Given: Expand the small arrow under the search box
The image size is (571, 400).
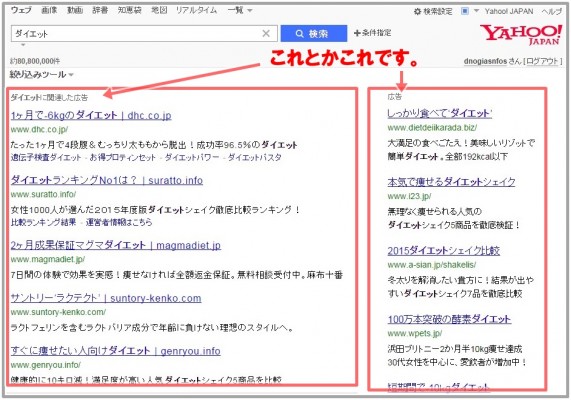Looking at the screenshot, I should click(x=23, y=45).
